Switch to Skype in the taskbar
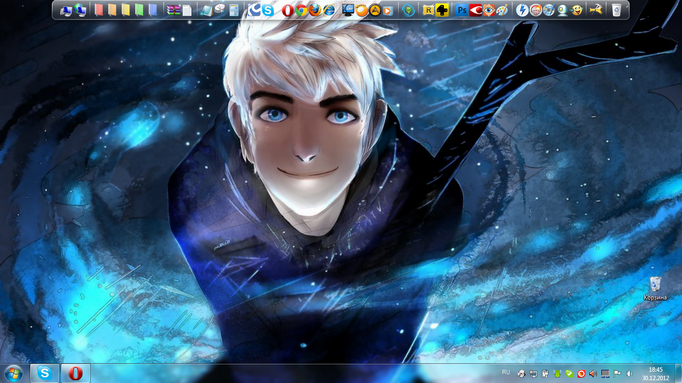The height and width of the screenshot is (383, 682). click(44, 373)
